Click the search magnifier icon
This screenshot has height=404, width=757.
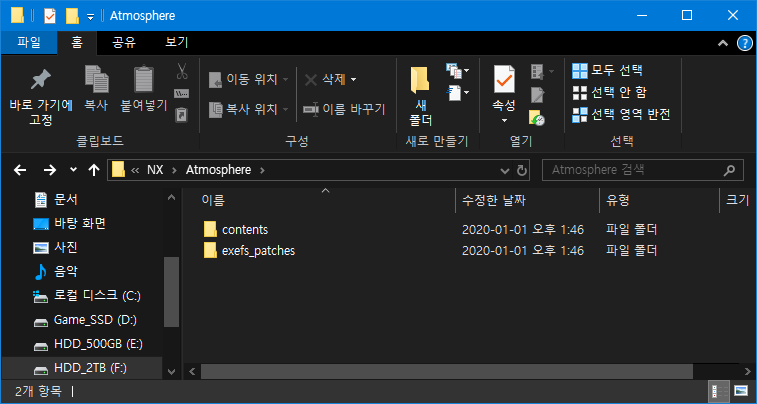(729, 170)
